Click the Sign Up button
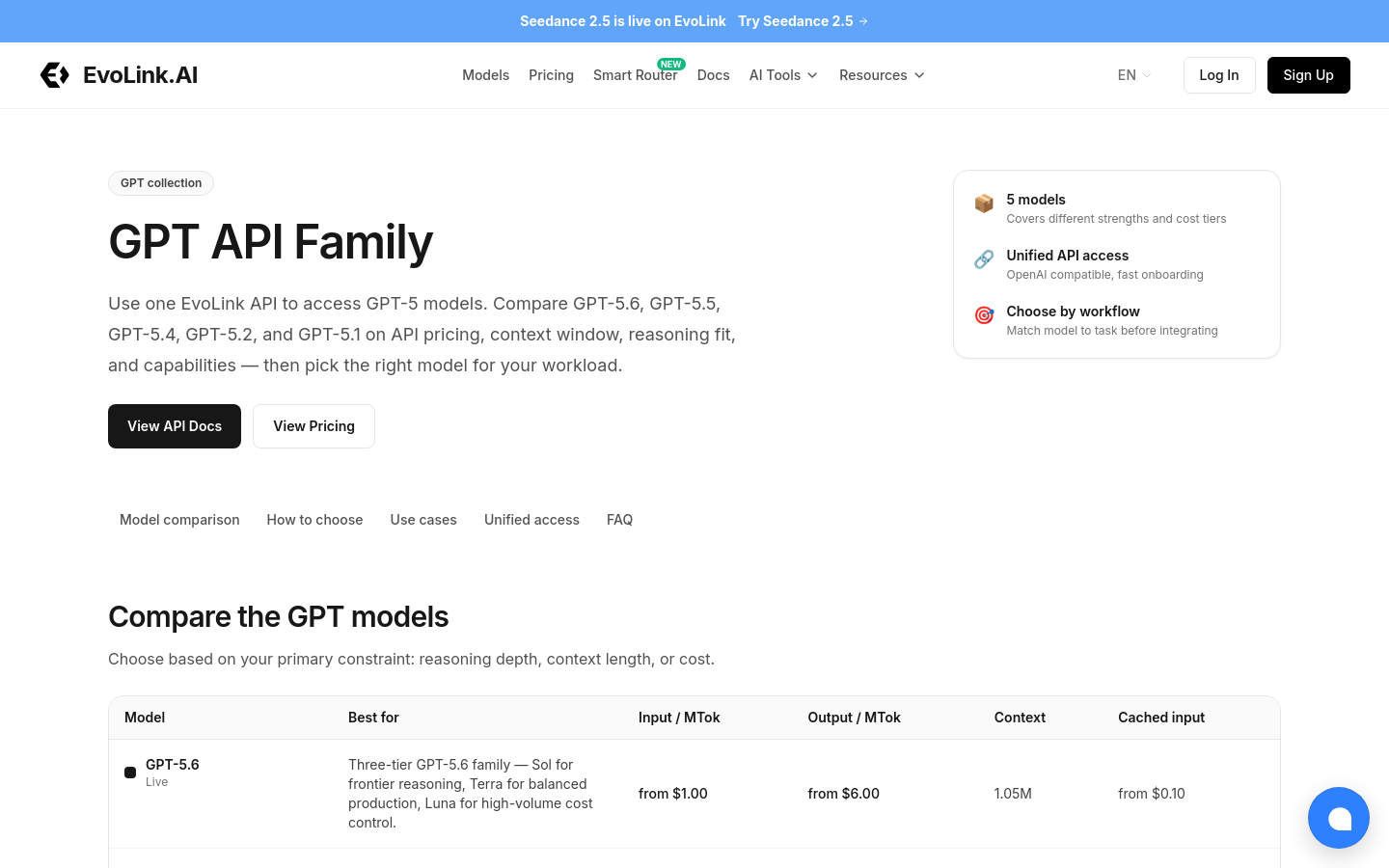This screenshot has width=1389, height=868. pyautogui.click(x=1308, y=75)
